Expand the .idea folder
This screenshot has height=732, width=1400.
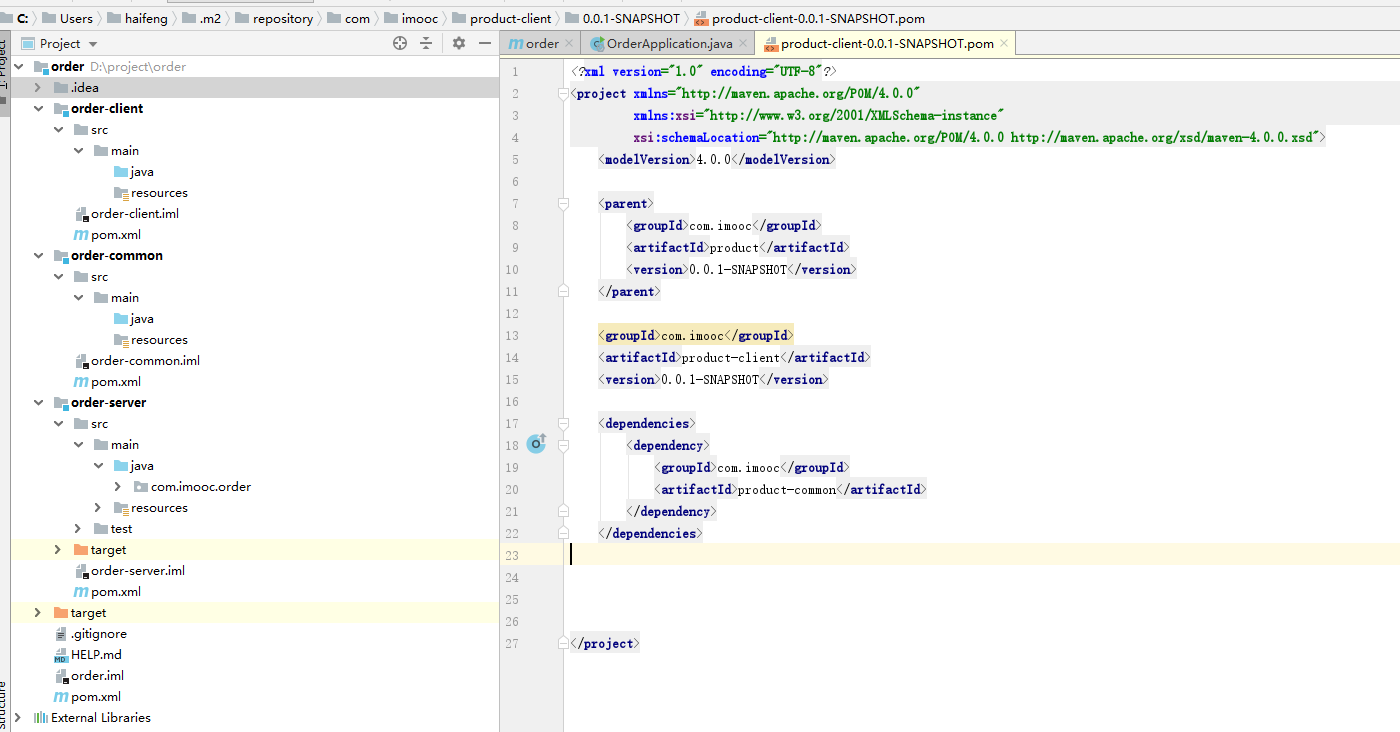(38, 88)
